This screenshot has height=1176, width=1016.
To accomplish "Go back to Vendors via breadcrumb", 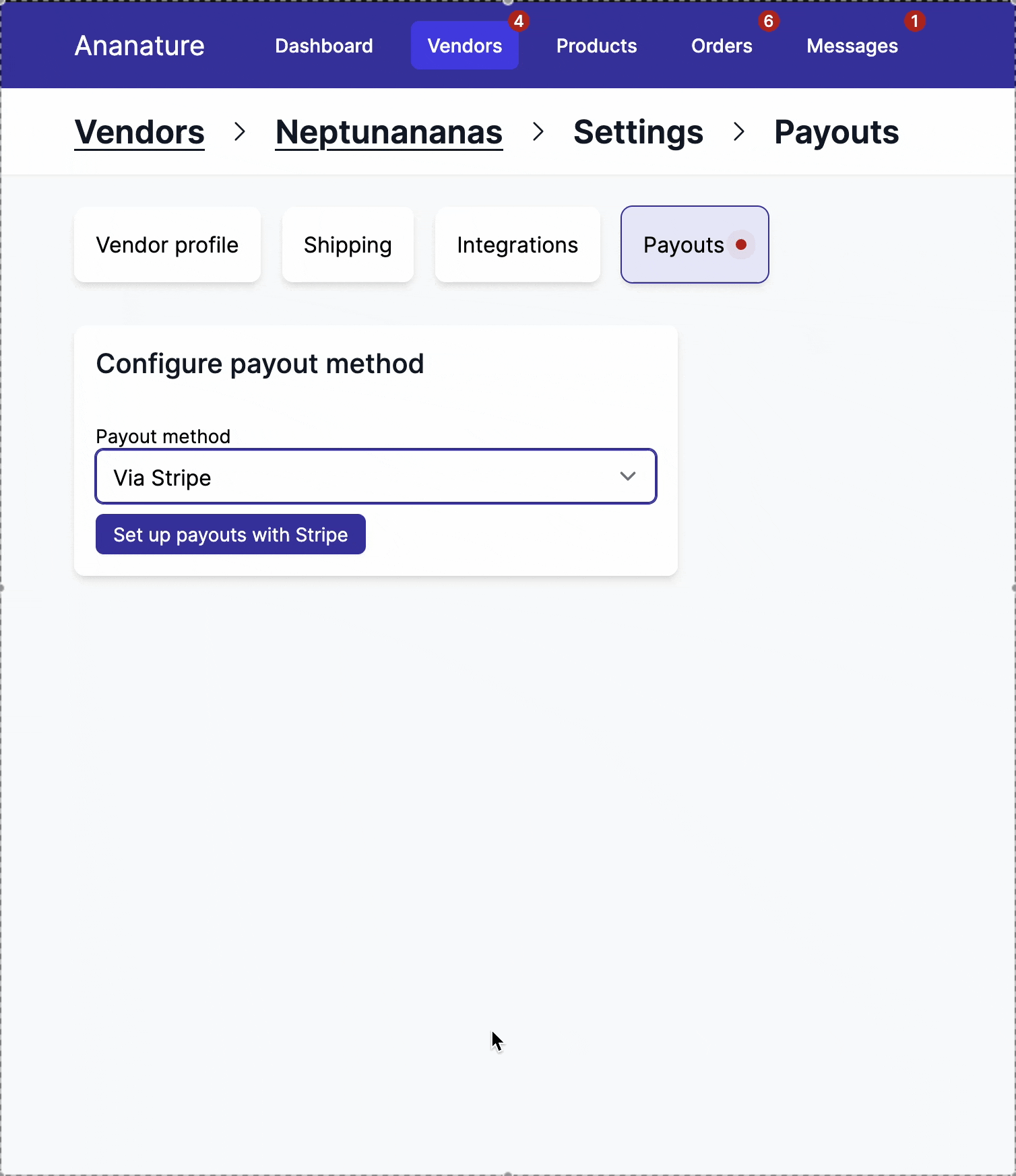I will [139, 132].
